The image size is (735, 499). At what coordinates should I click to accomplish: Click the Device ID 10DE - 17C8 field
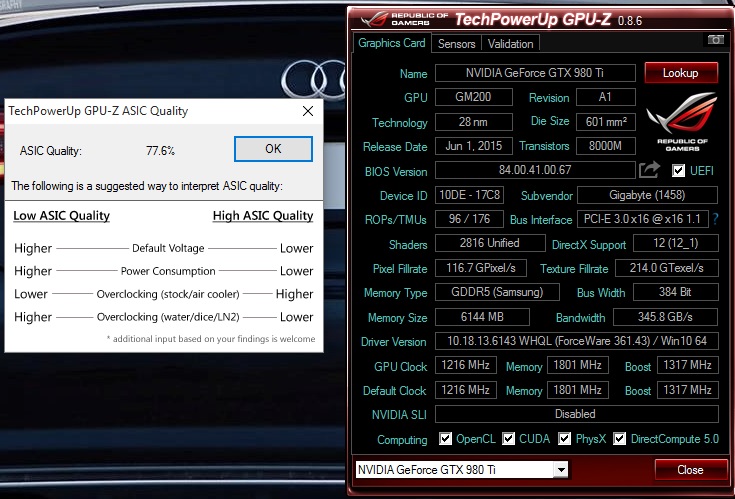[470, 195]
